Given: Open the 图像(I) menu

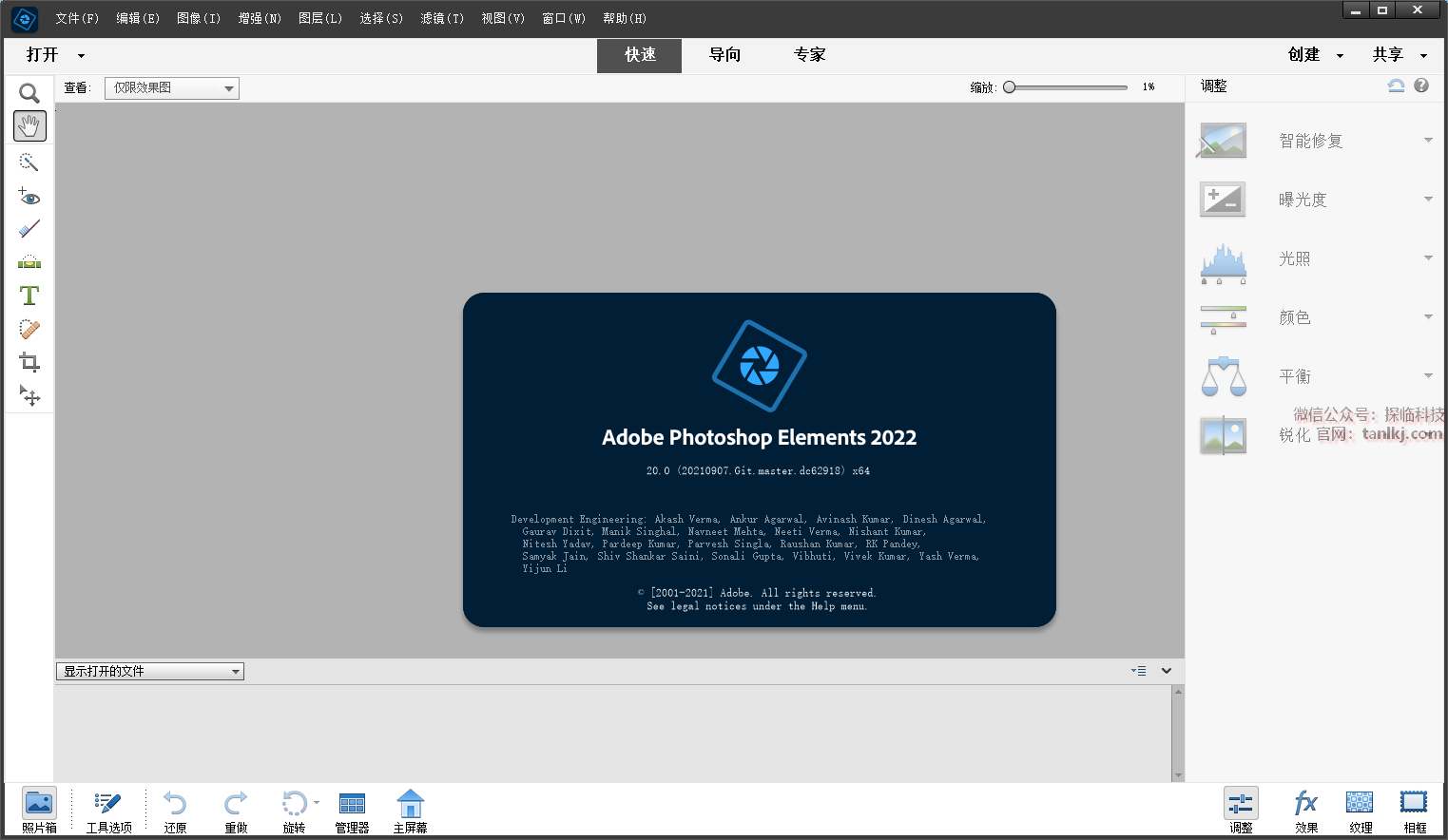Looking at the screenshot, I should coord(199,18).
